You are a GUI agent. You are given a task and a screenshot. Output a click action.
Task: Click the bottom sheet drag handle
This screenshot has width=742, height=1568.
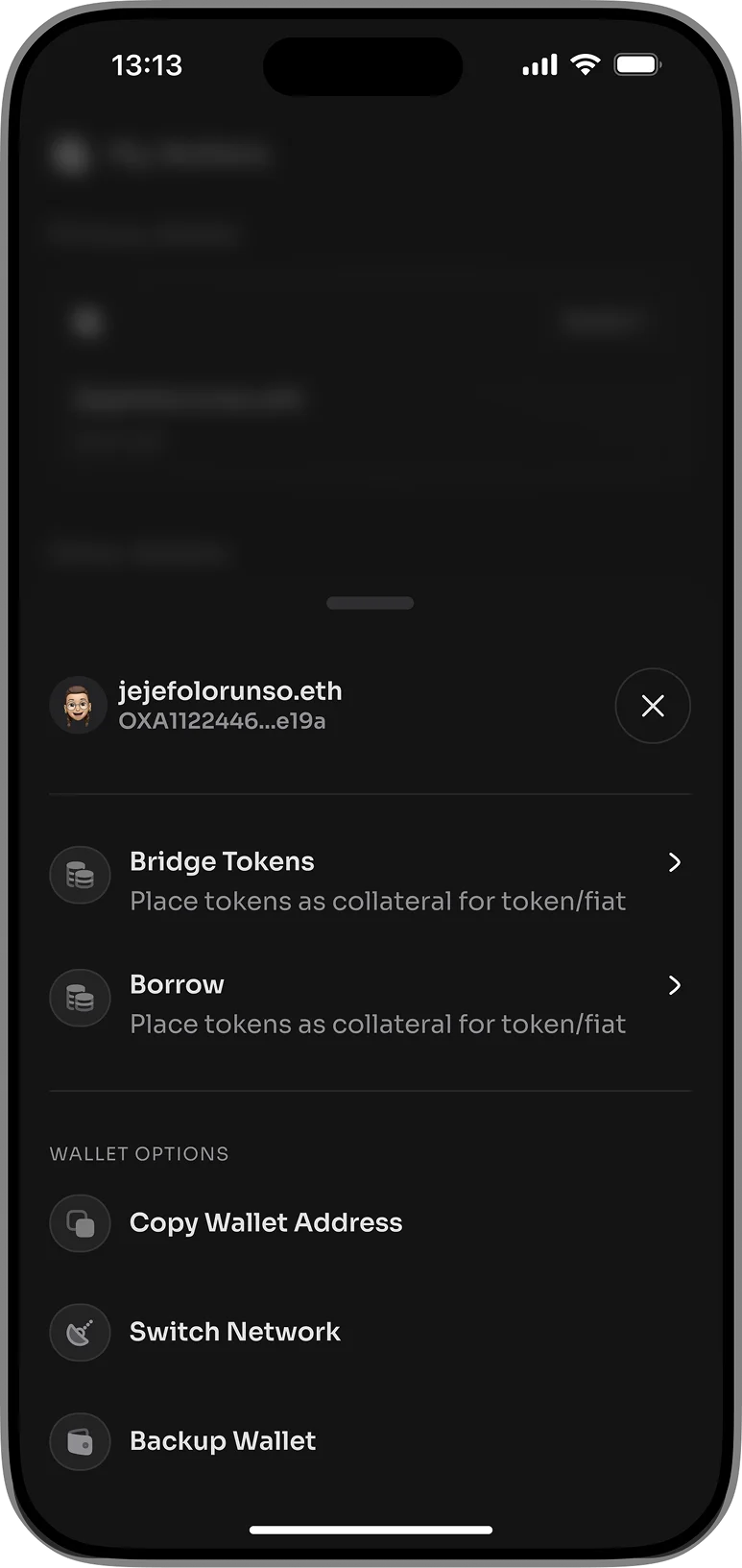tap(370, 603)
